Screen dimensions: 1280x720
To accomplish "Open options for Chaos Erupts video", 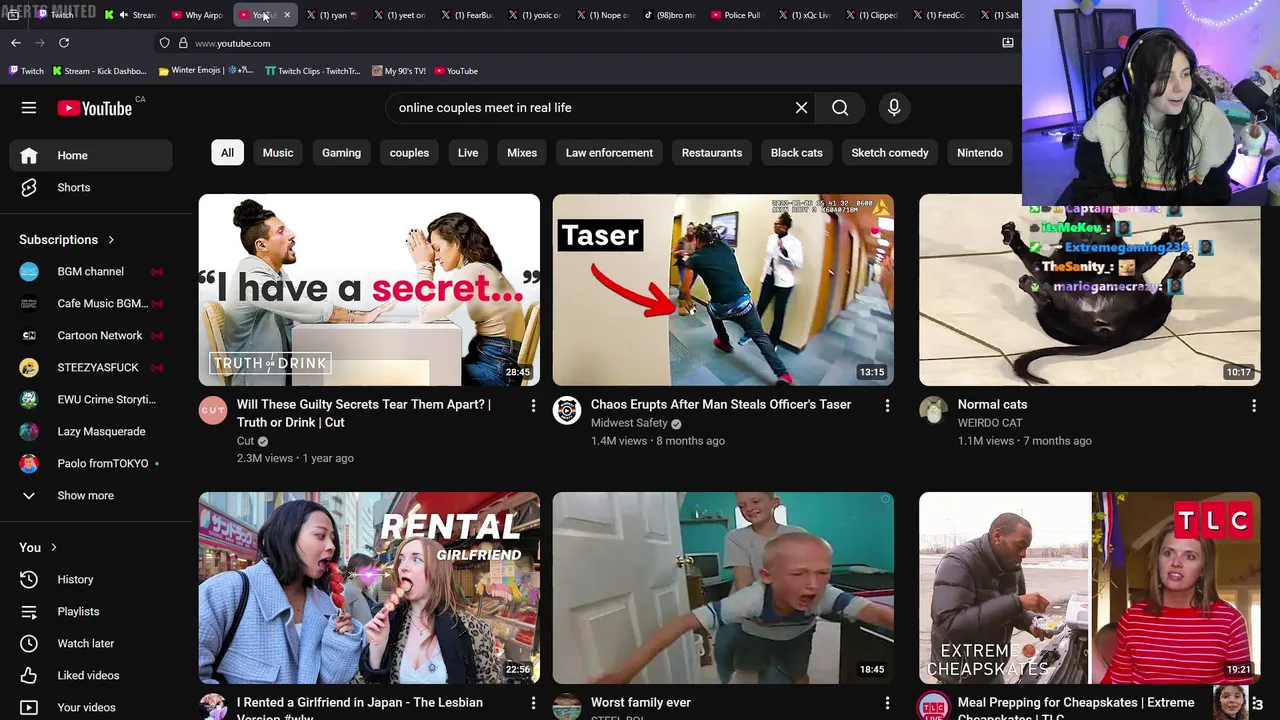I will coord(887,405).
